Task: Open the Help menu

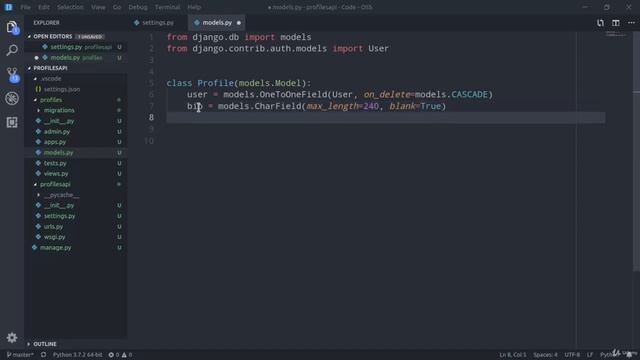Action: pos(194,7)
